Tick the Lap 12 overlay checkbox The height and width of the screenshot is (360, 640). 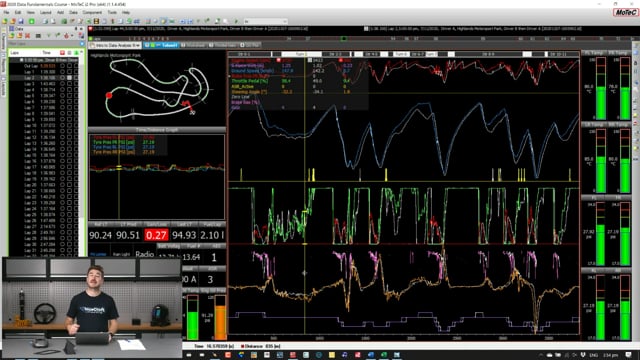coord(69,137)
